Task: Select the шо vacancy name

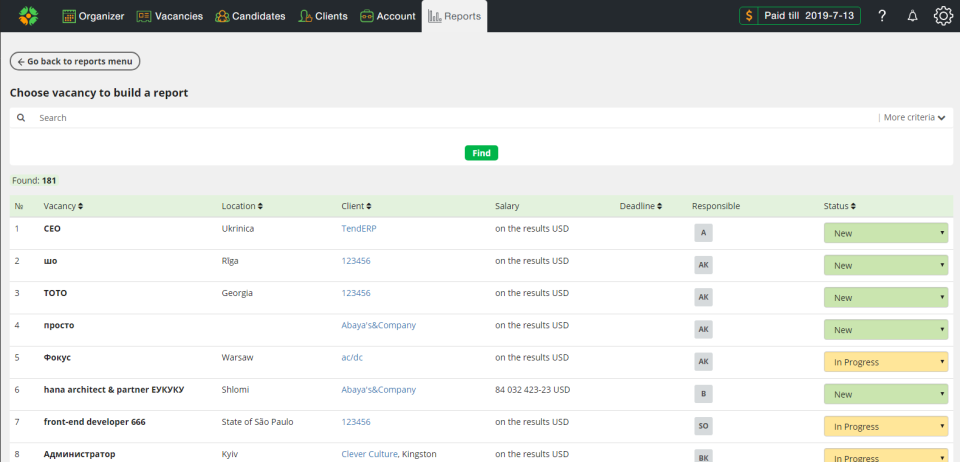Action: pyautogui.click(x=50, y=261)
